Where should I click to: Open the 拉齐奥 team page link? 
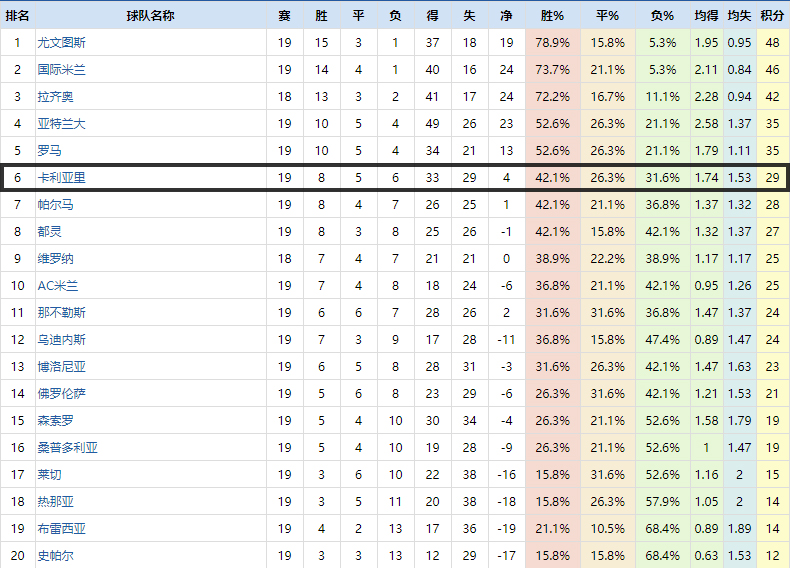pyautogui.click(x=55, y=97)
